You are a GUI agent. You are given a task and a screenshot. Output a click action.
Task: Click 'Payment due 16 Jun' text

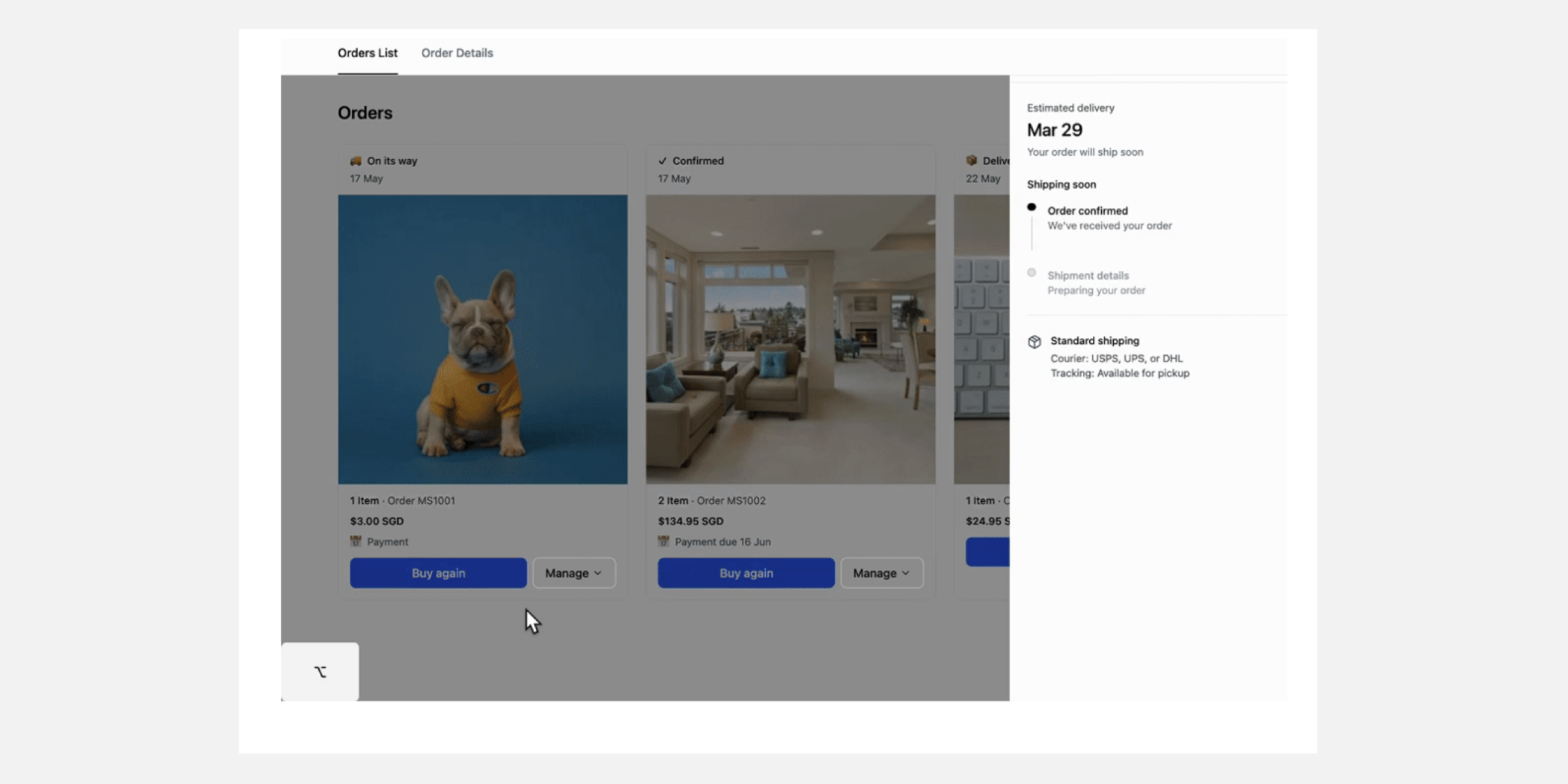pyautogui.click(x=722, y=541)
